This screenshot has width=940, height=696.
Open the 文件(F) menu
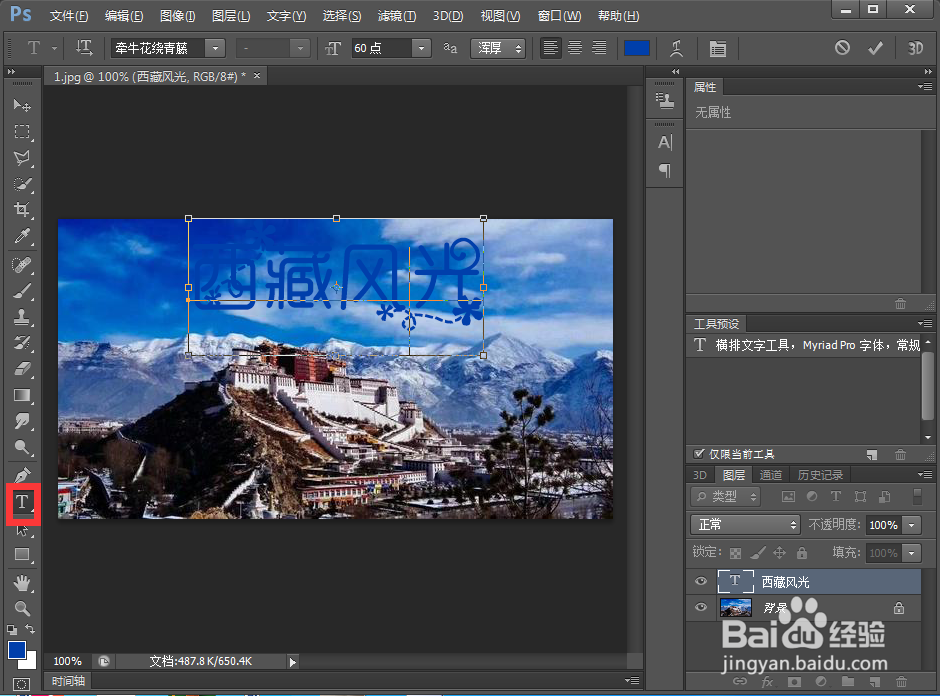[68, 16]
